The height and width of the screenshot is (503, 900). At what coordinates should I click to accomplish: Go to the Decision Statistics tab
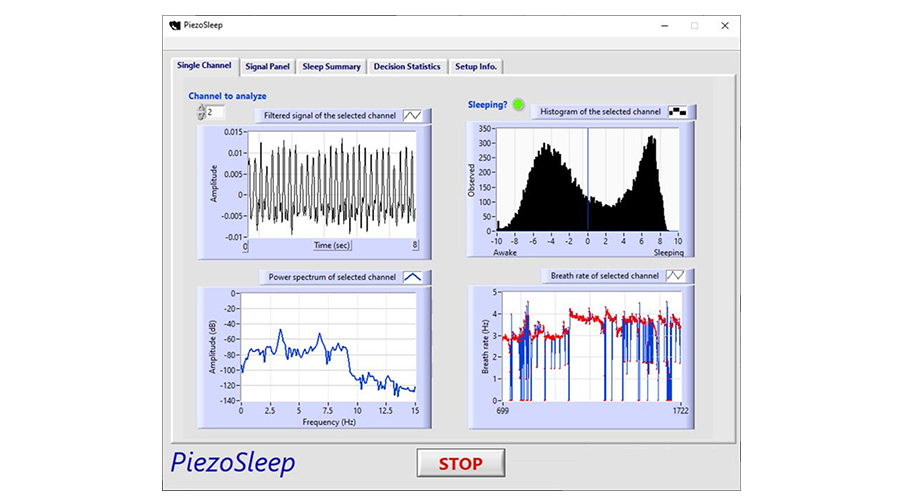coord(406,66)
